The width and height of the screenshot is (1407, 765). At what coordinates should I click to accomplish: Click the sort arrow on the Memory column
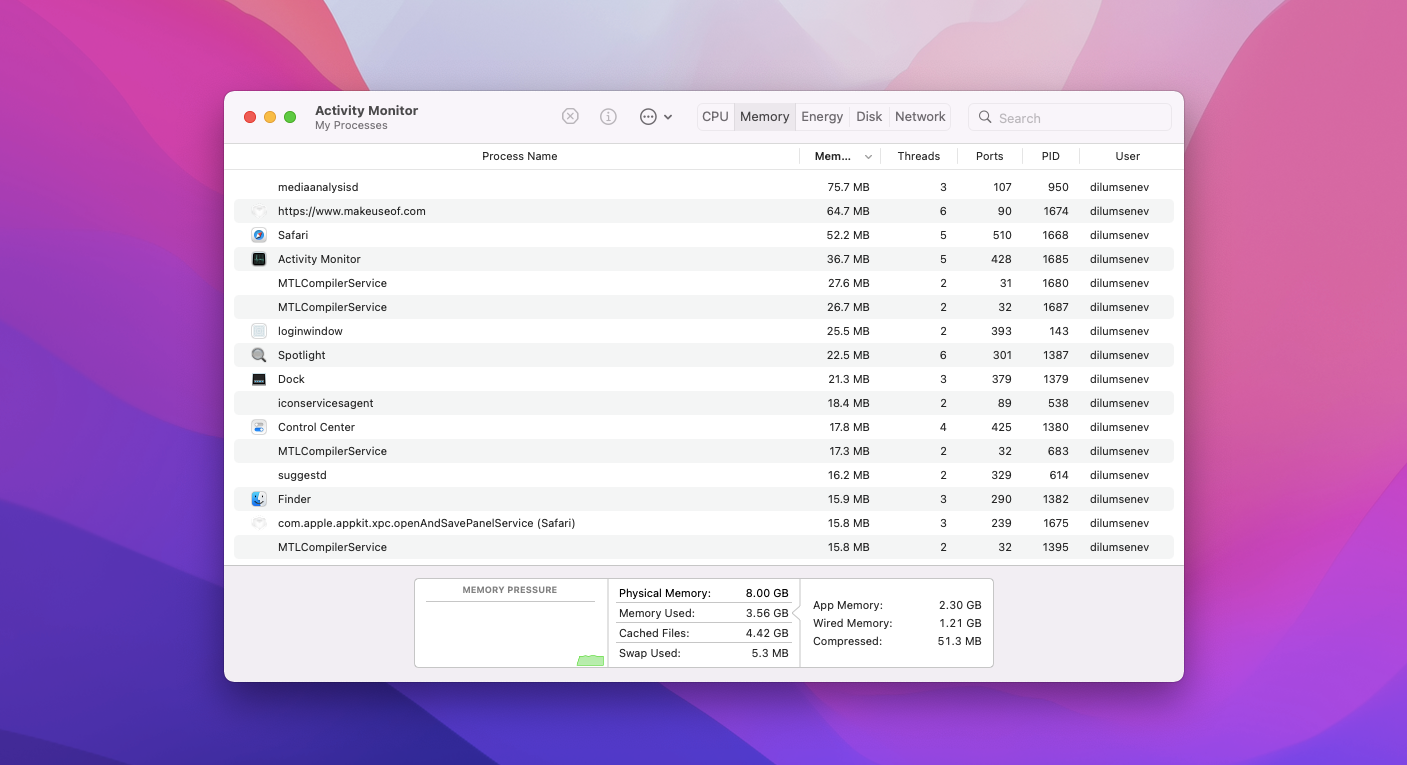[866, 156]
